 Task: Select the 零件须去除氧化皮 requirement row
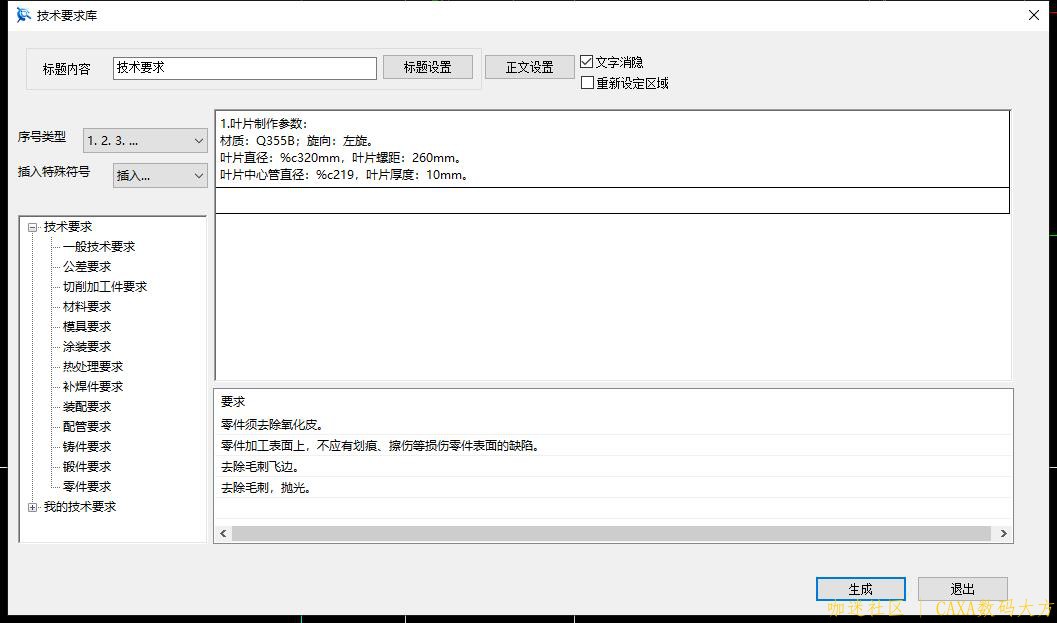tap(272, 425)
